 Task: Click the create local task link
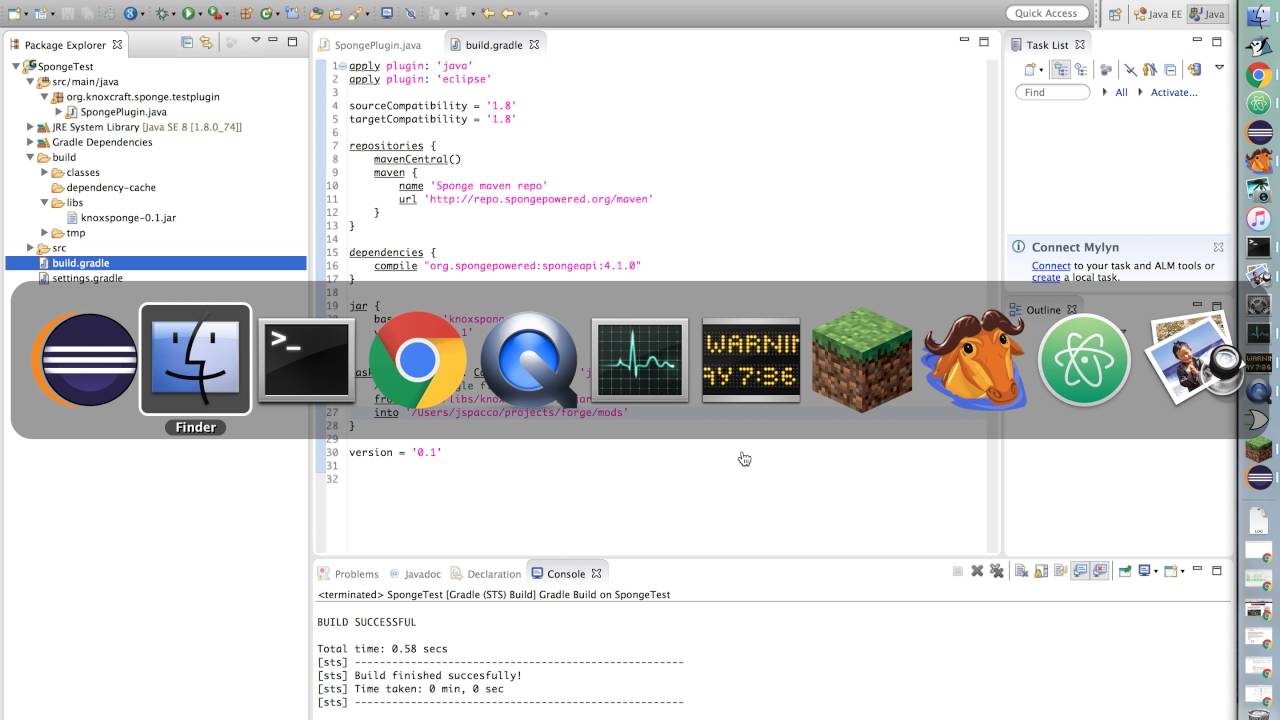click(1046, 277)
